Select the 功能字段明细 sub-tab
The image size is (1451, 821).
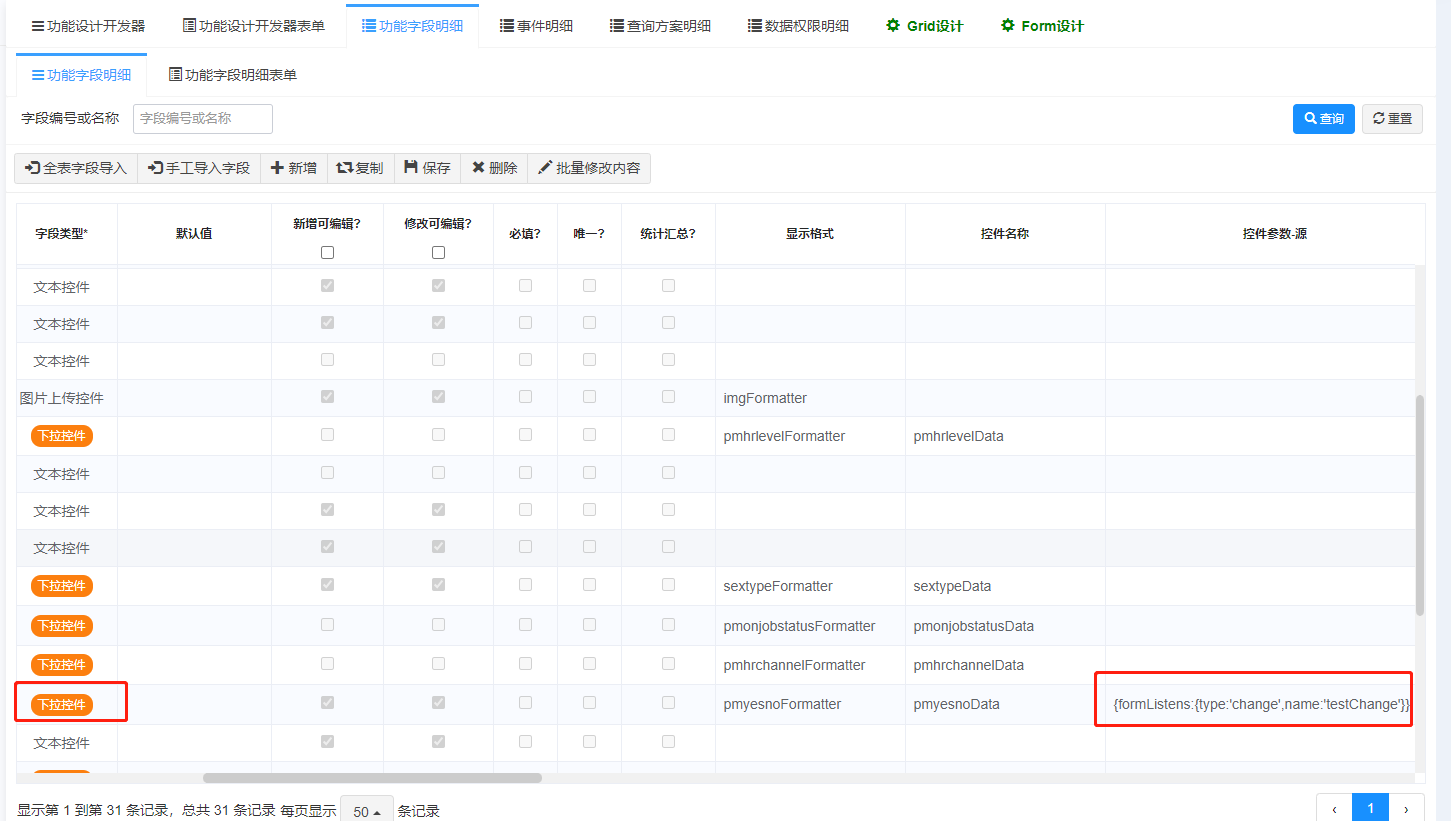tap(81, 75)
